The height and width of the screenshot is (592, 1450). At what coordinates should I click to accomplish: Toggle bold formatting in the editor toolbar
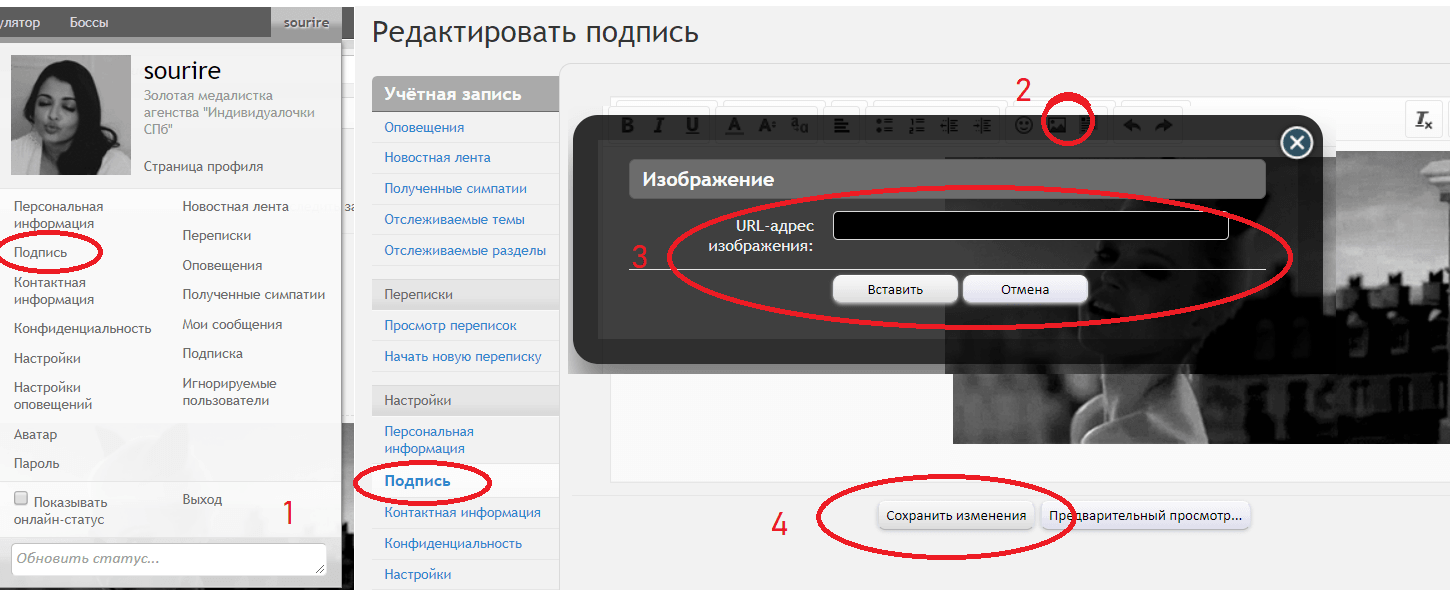628,126
